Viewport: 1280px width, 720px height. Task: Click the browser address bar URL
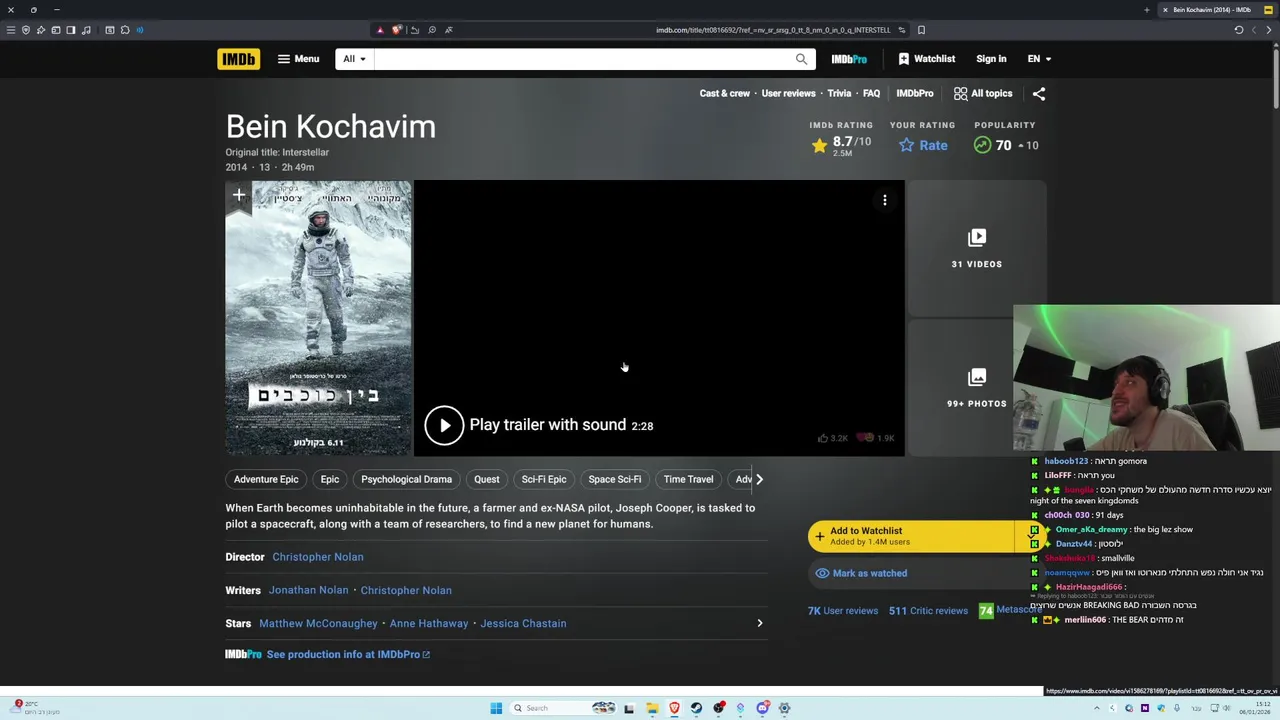pyautogui.click(x=772, y=30)
